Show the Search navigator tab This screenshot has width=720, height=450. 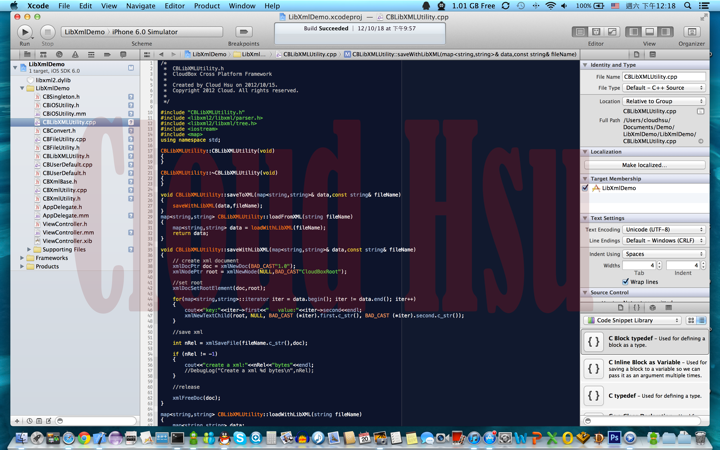point(59,54)
